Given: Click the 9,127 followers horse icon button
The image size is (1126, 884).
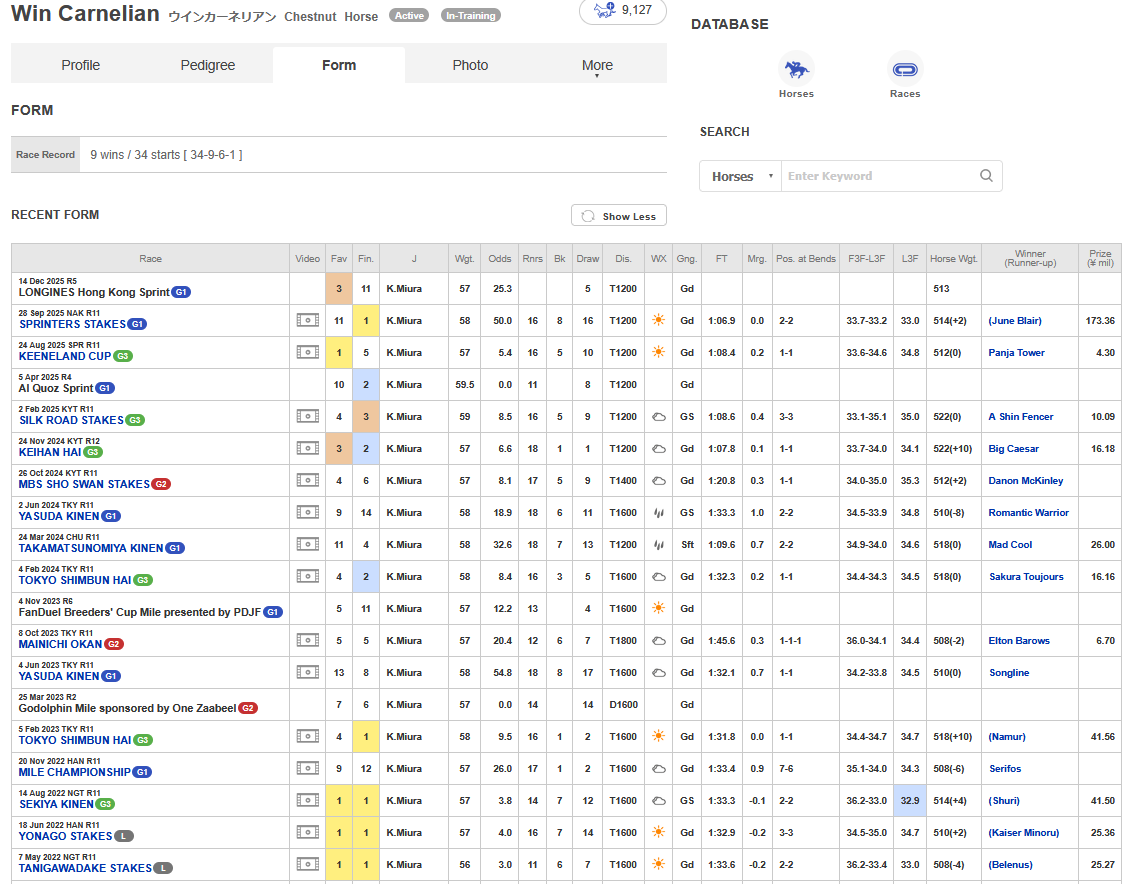Looking at the screenshot, I should [623, 10].
